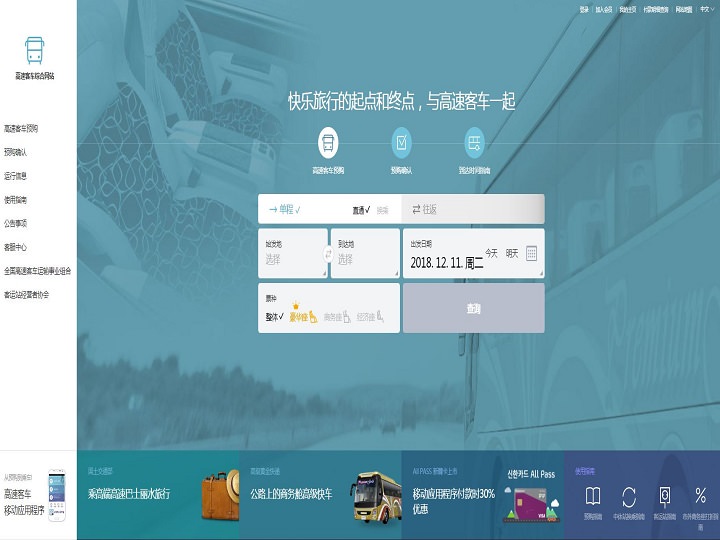
Task: Open 公告事项 in the left sidebar
Action: tap(15, 224)
